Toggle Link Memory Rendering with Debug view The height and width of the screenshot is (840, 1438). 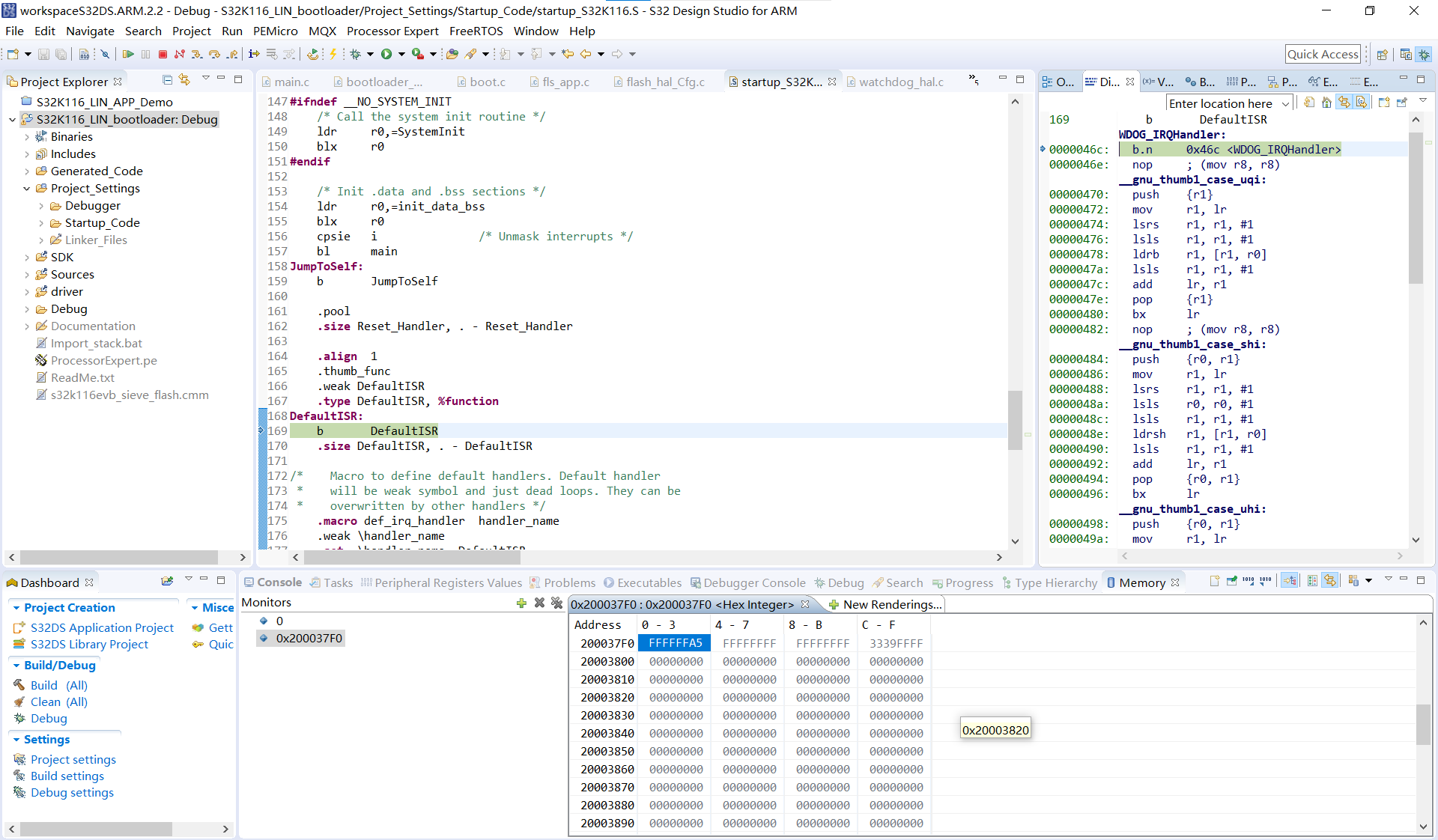point(1329,580)
